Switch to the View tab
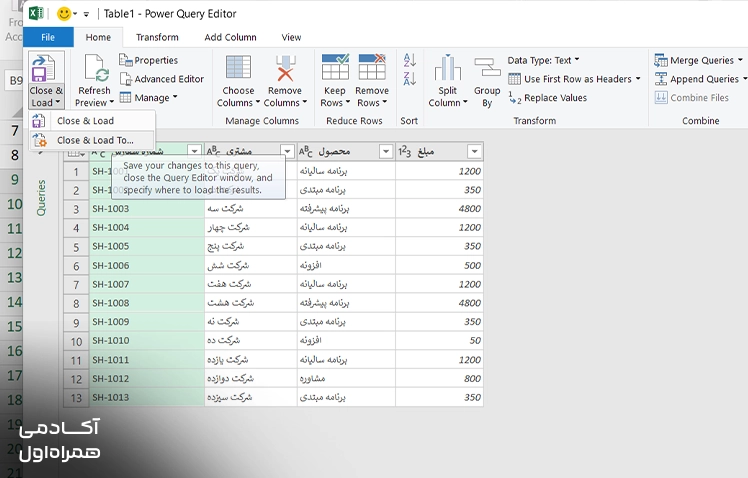Viewport: 748px width, 478px height. (291, 37)
